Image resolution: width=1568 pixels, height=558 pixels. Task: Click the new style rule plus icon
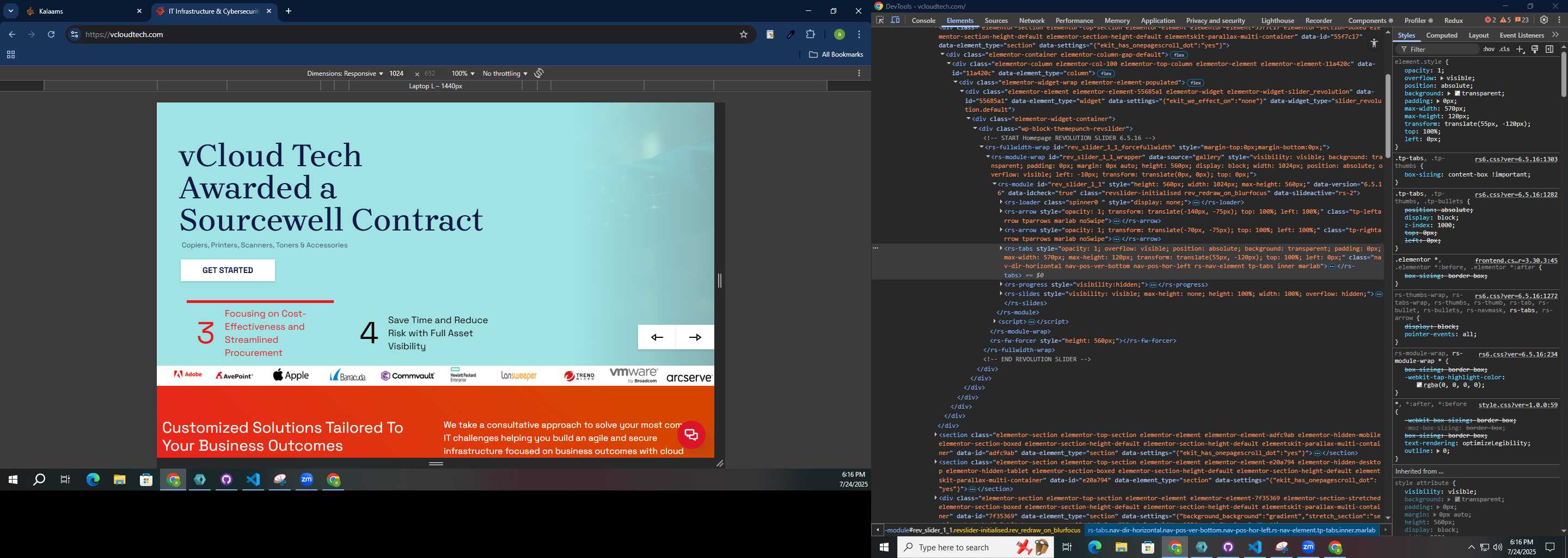1520,50
